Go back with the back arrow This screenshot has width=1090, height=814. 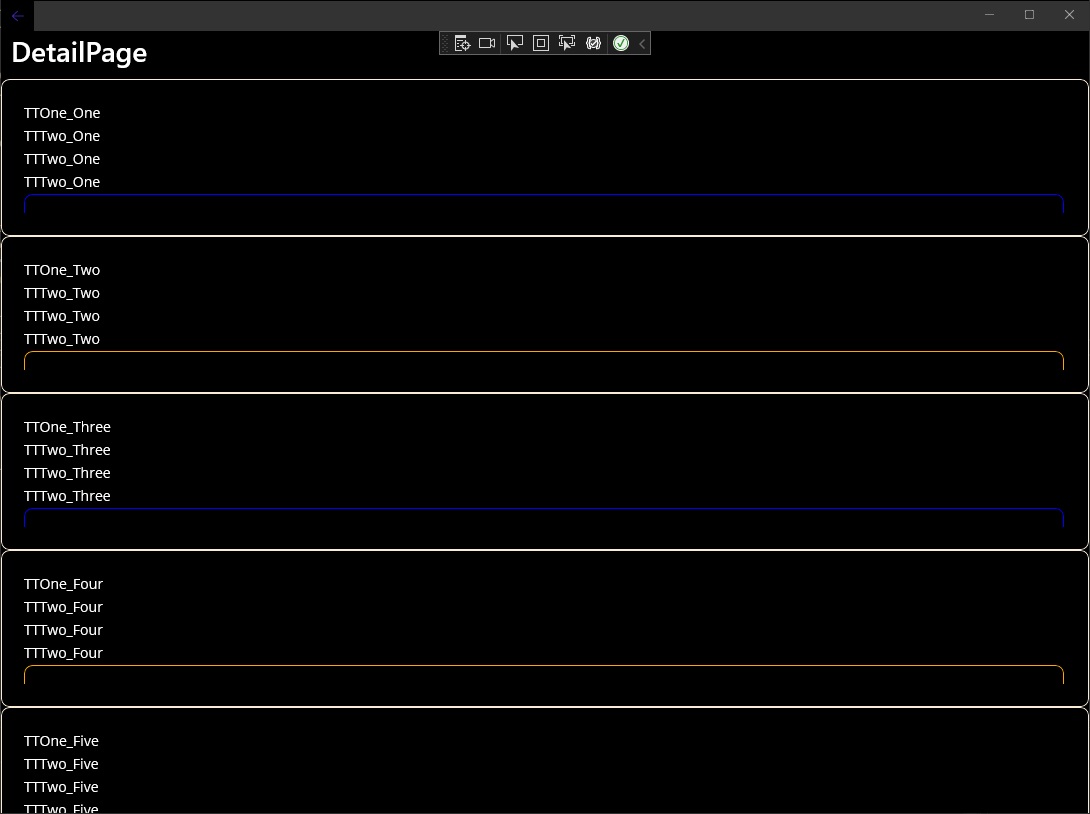point(17,15)
